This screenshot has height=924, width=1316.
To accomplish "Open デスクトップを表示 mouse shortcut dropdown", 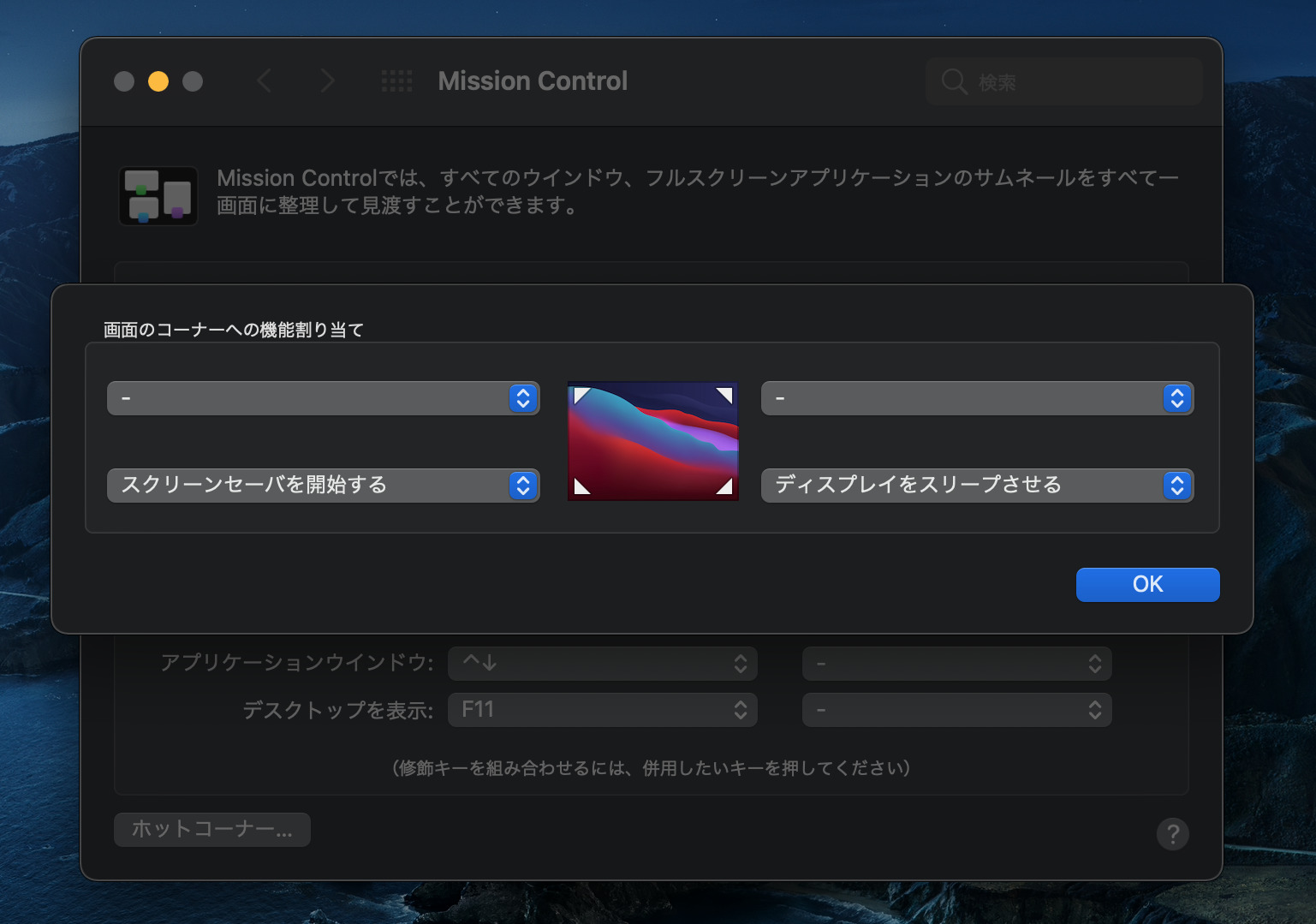I will 956,710.
